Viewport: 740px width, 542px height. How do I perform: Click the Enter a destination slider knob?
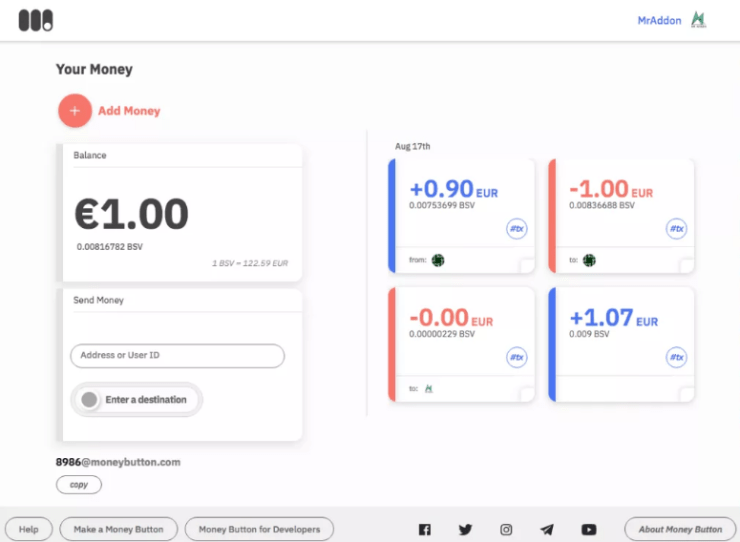[x=89, y=400]
